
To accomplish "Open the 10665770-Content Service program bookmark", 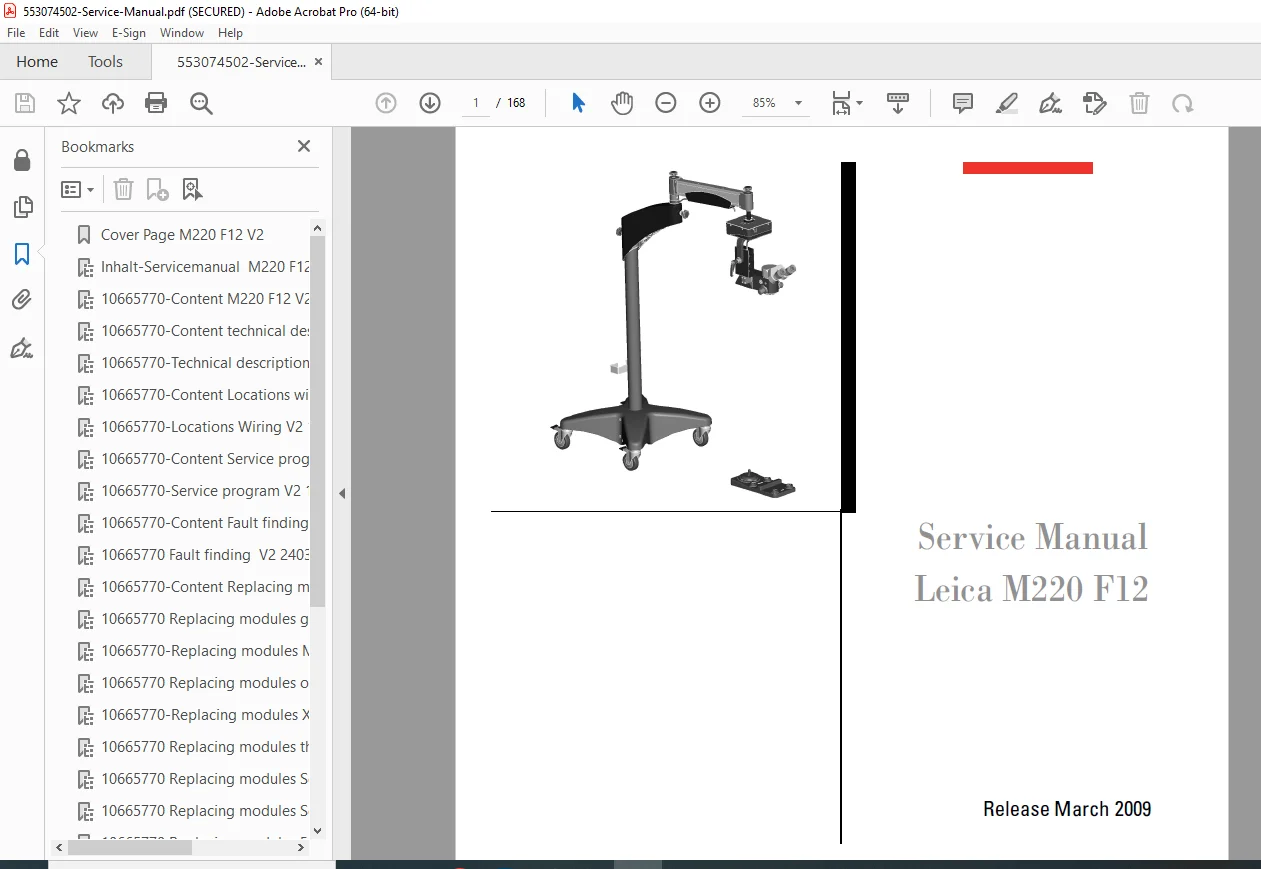I will click(205, 459).
